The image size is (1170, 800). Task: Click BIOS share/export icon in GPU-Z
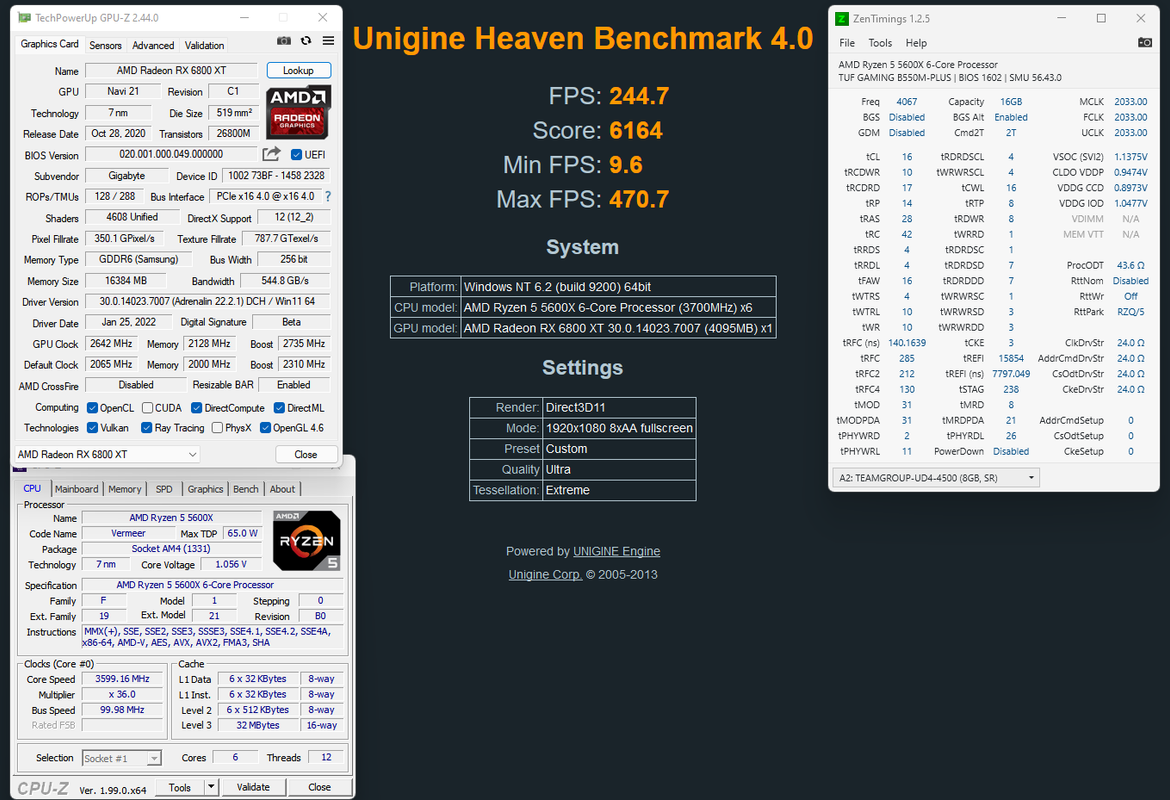pos(272,154)
